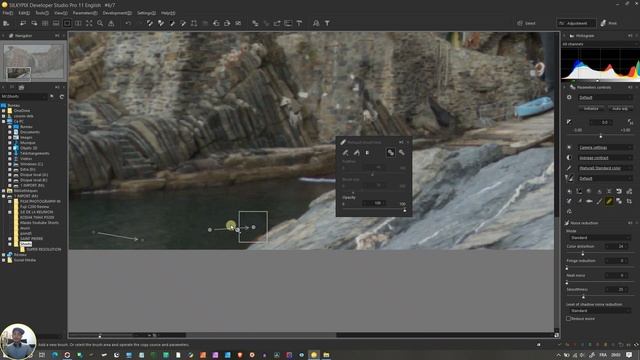This screenshot has width=640, height=360.
Task: Click the Adjustment mode button
Action: click(x=576, y=23)
